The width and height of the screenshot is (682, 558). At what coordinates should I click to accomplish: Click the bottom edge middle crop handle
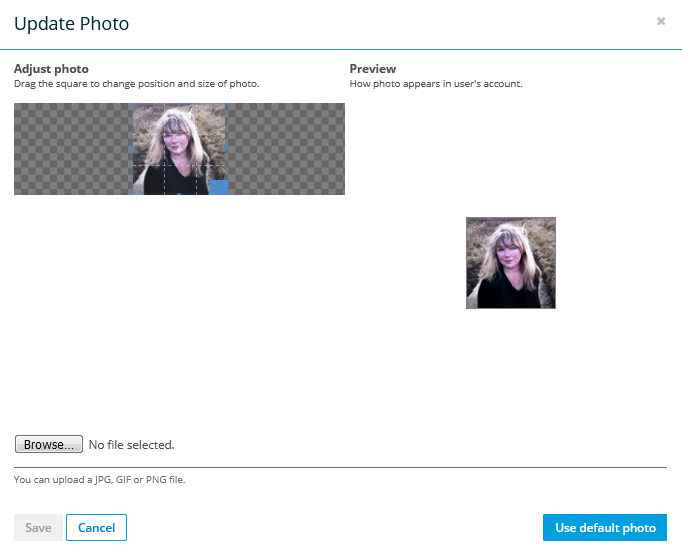180,193
